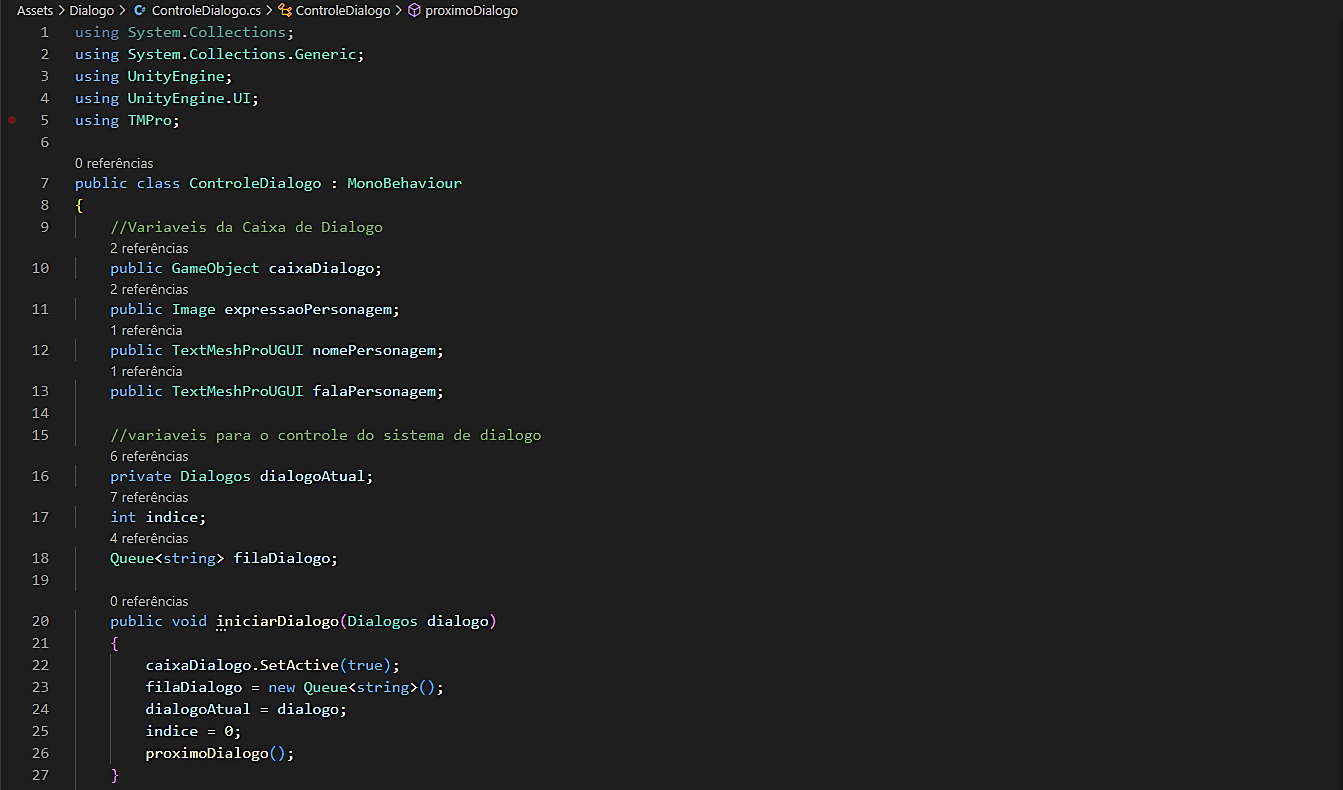Screen dimensions: 1343x790
Task: Open the ControleDialogo.cs breadcrumb file list
Action: click(x=206, y=10)
